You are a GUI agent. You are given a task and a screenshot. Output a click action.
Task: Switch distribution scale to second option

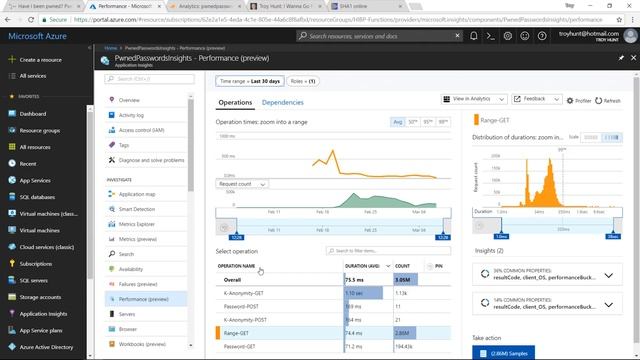[x=612, y=138]
